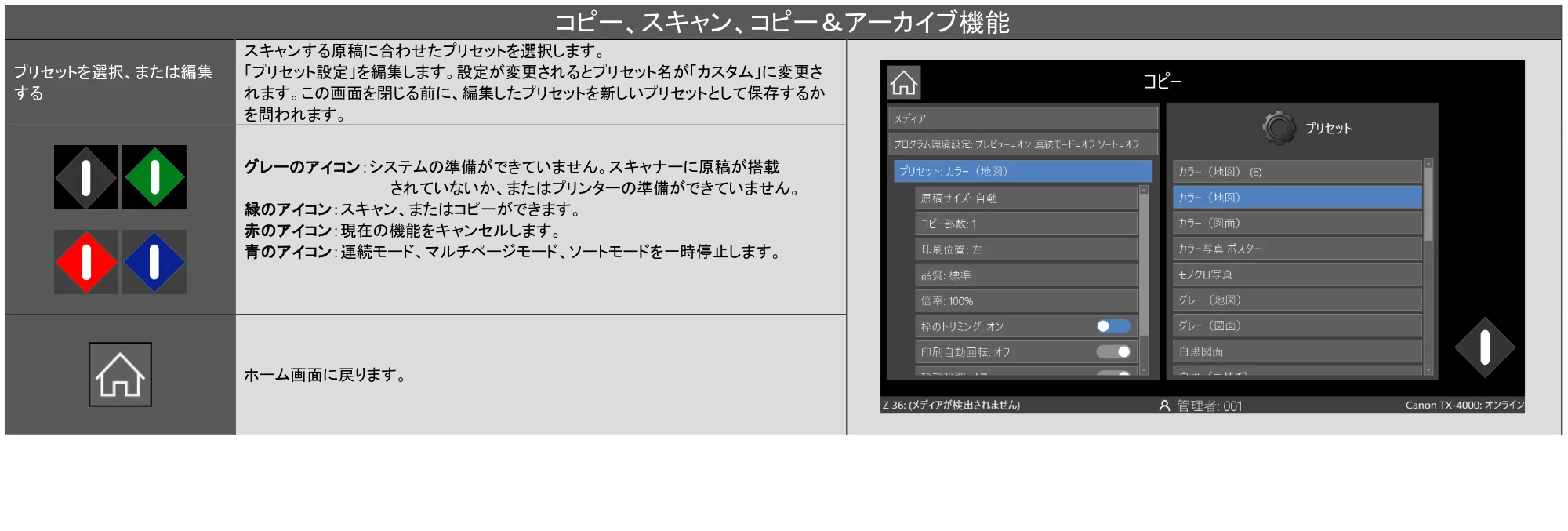Click the gray diamond icon in legend
The height and width of the screenshot is (531, 1568).
coord(86,177)
